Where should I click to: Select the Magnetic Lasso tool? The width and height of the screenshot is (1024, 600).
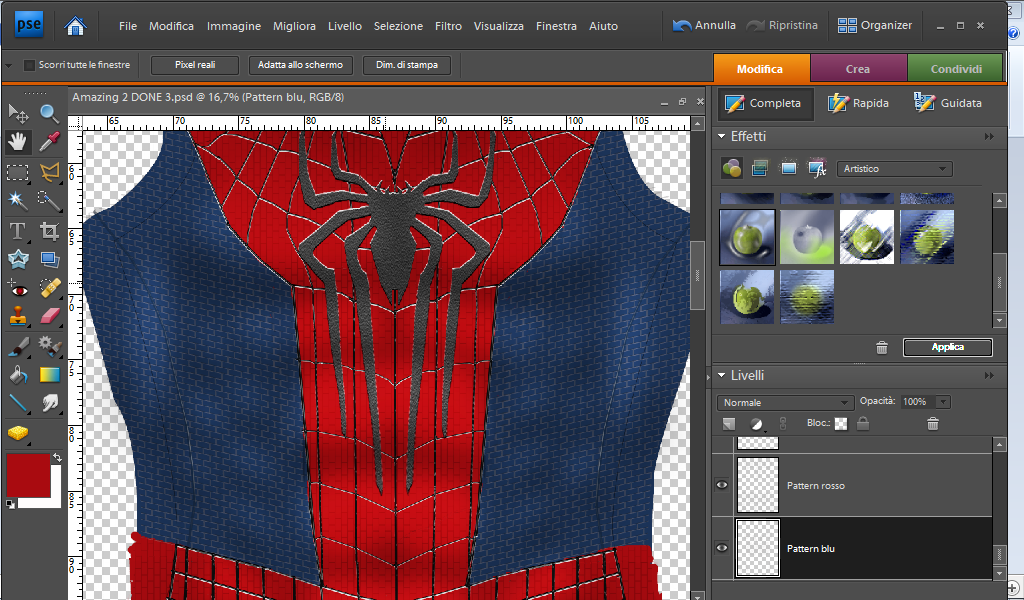(x=50, y=172)
